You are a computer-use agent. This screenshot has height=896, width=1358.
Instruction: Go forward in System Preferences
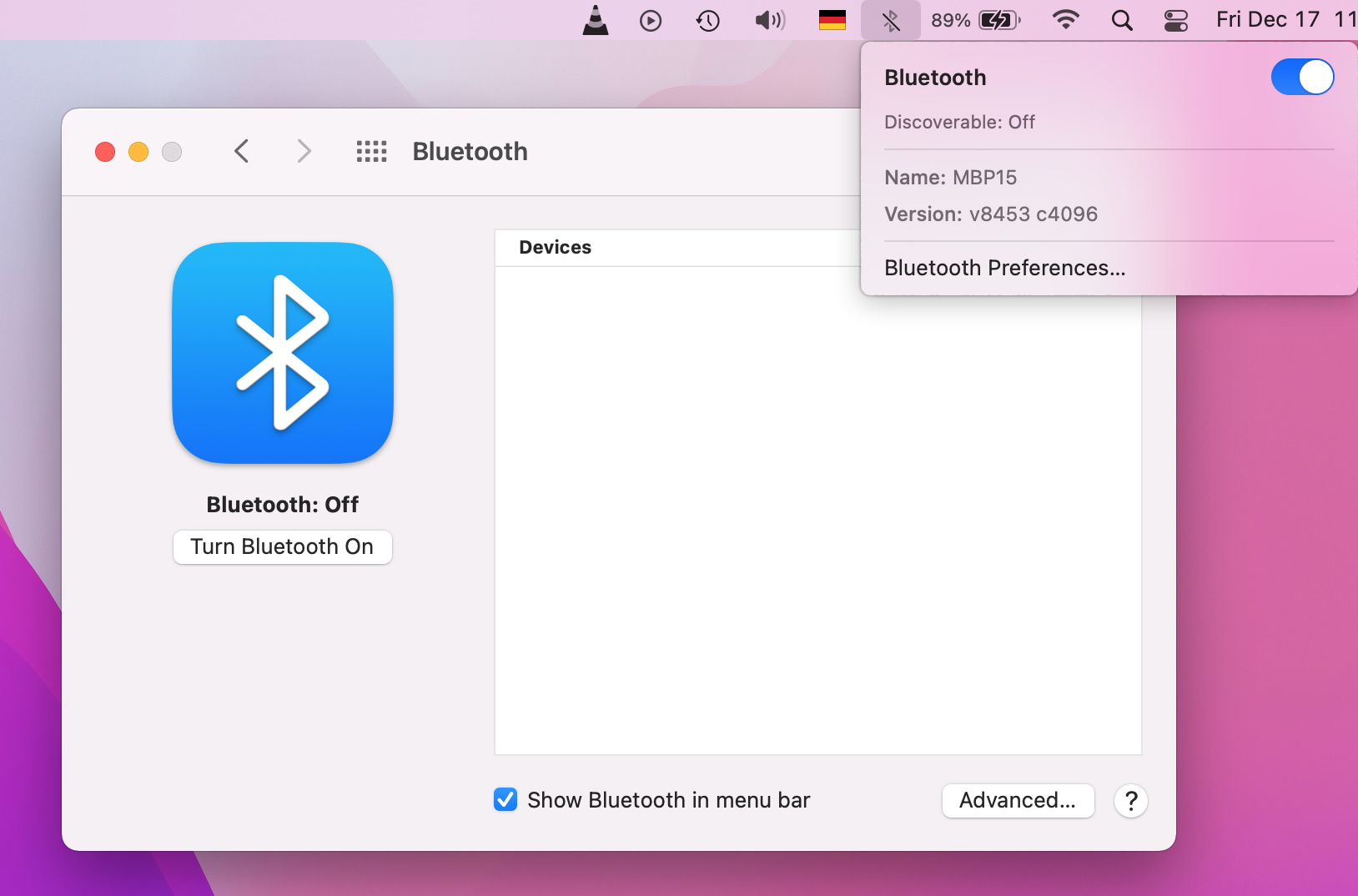304,151
